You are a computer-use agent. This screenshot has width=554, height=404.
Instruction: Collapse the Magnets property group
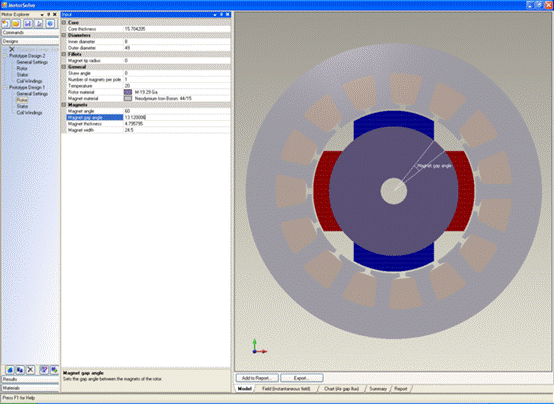(64, 105)
